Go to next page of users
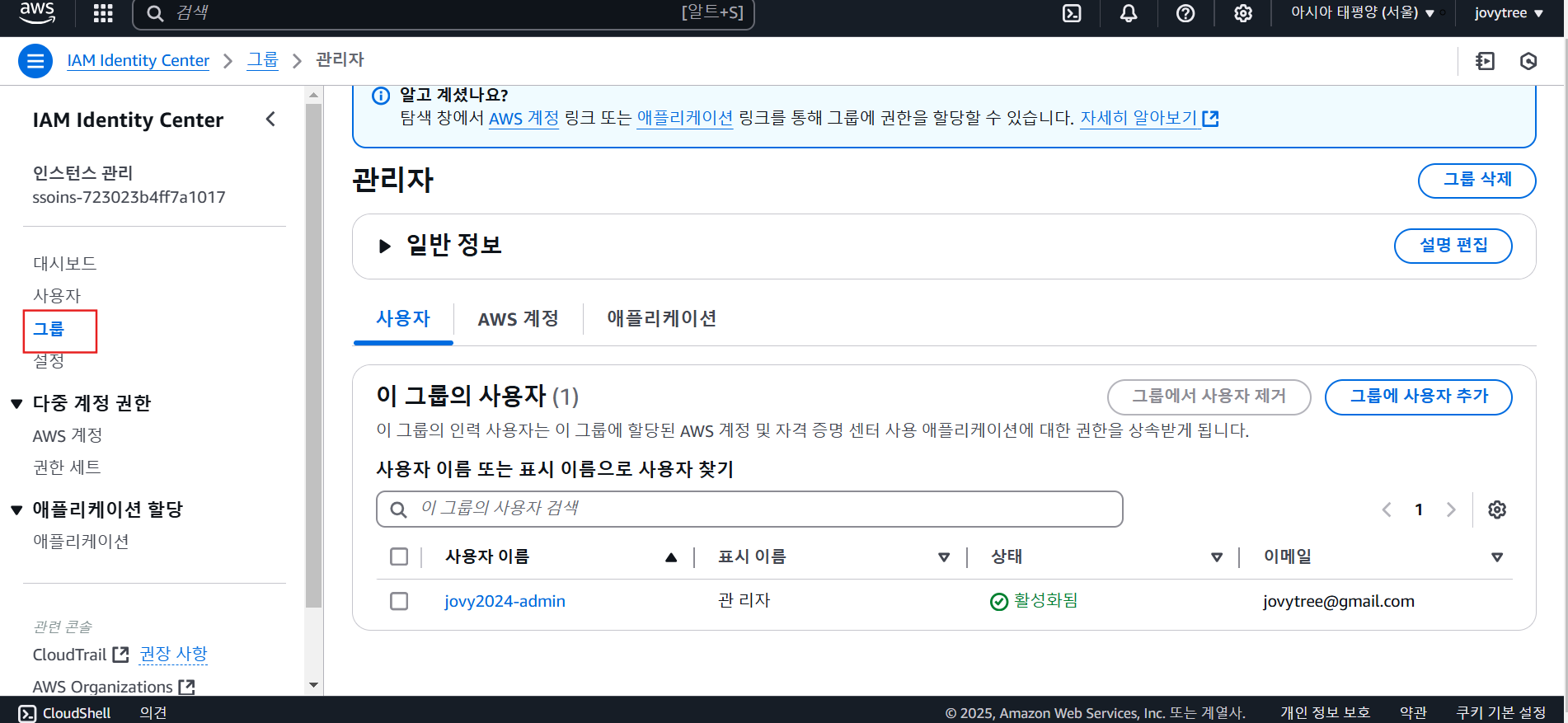 pos(1451,509)
